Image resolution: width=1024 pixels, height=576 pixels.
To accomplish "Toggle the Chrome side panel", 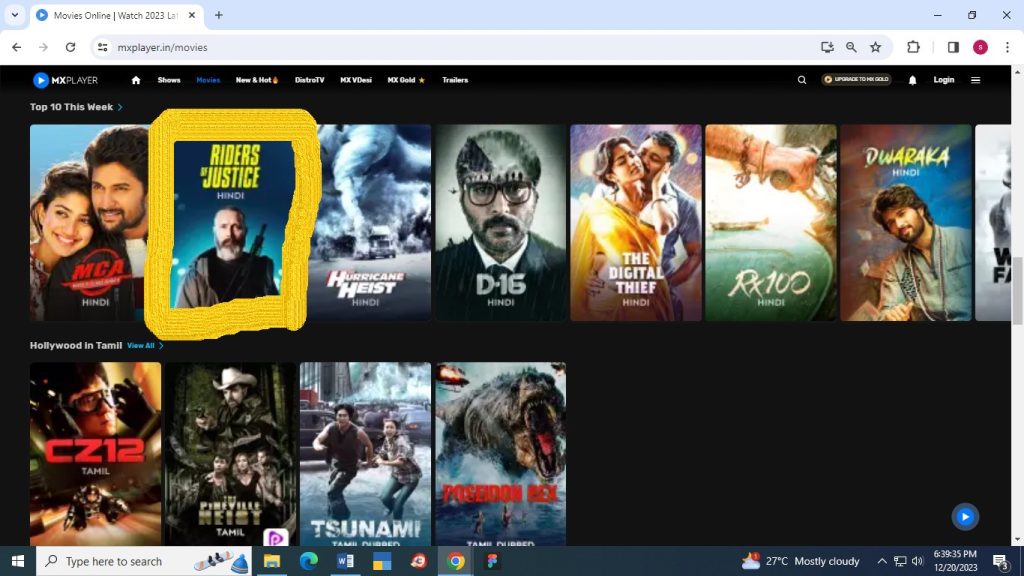I will coord(953,47).
